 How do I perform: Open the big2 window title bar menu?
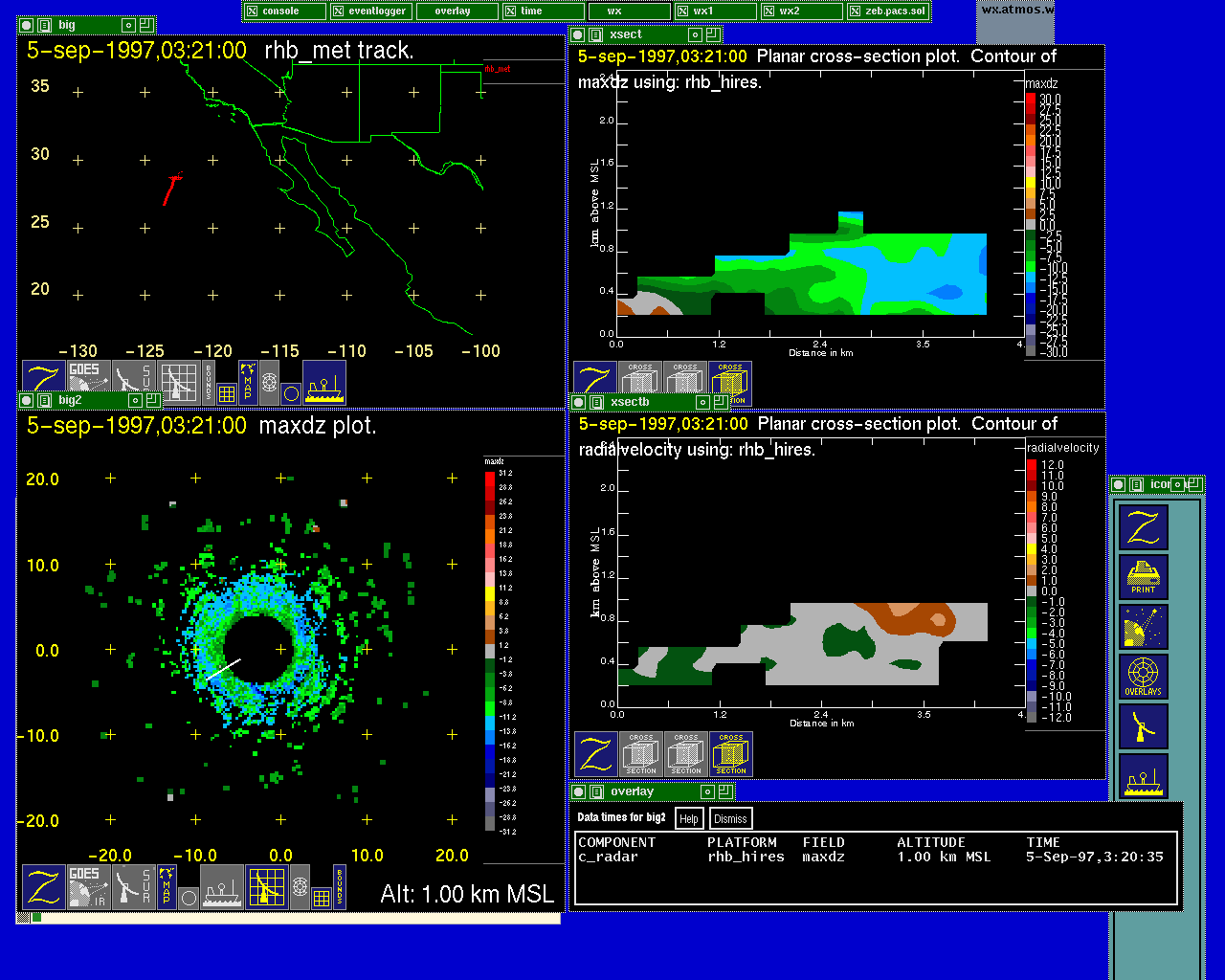coord(44,401)
